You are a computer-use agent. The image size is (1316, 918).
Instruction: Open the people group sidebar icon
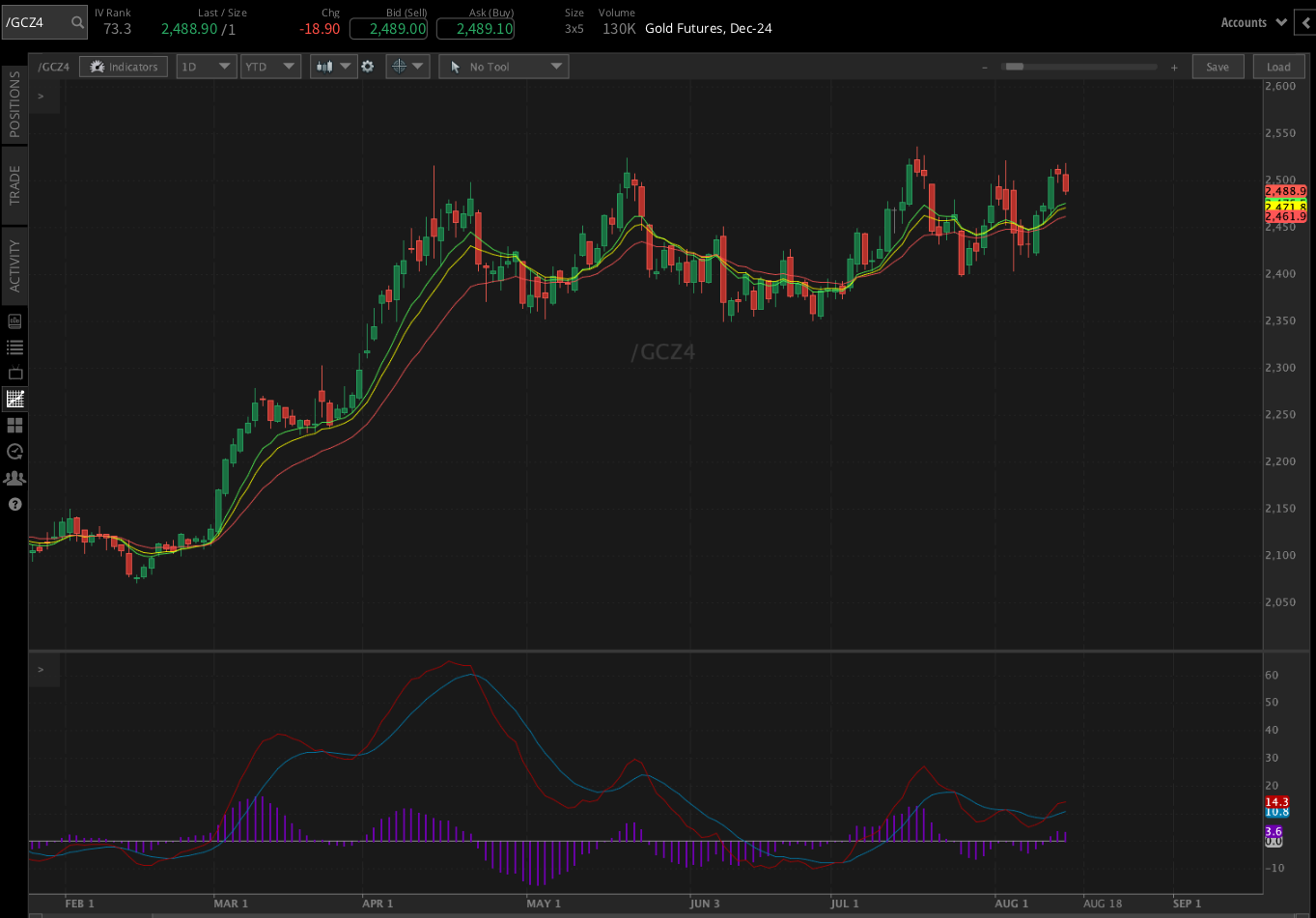pyautogui.click(x=14, y=478)
